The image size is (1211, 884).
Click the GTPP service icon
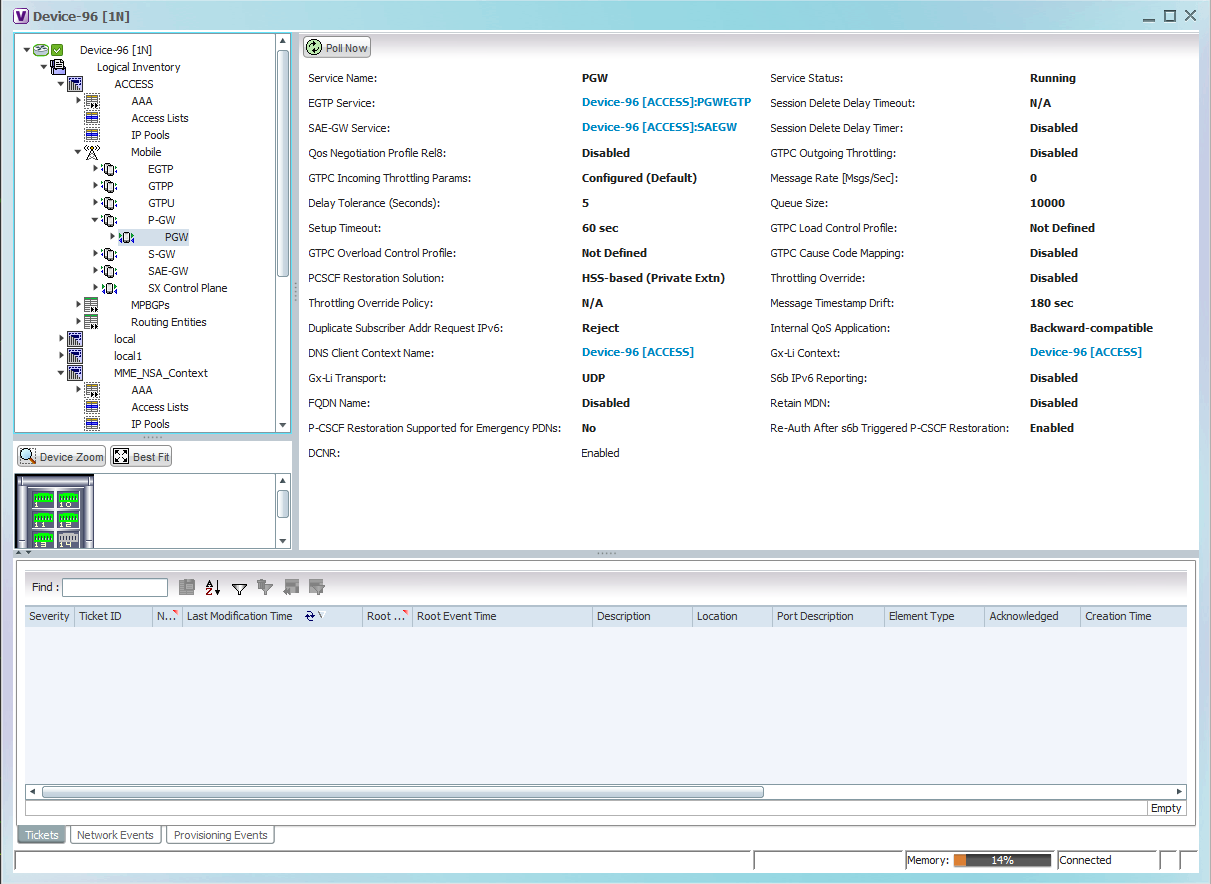click(109, 186)
